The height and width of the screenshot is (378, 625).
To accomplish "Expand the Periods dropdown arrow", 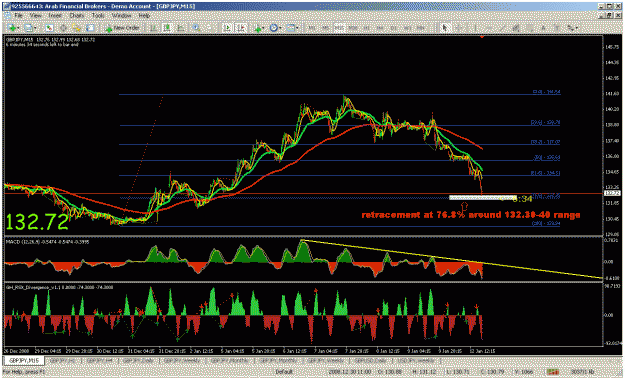I will pos(281,28).
